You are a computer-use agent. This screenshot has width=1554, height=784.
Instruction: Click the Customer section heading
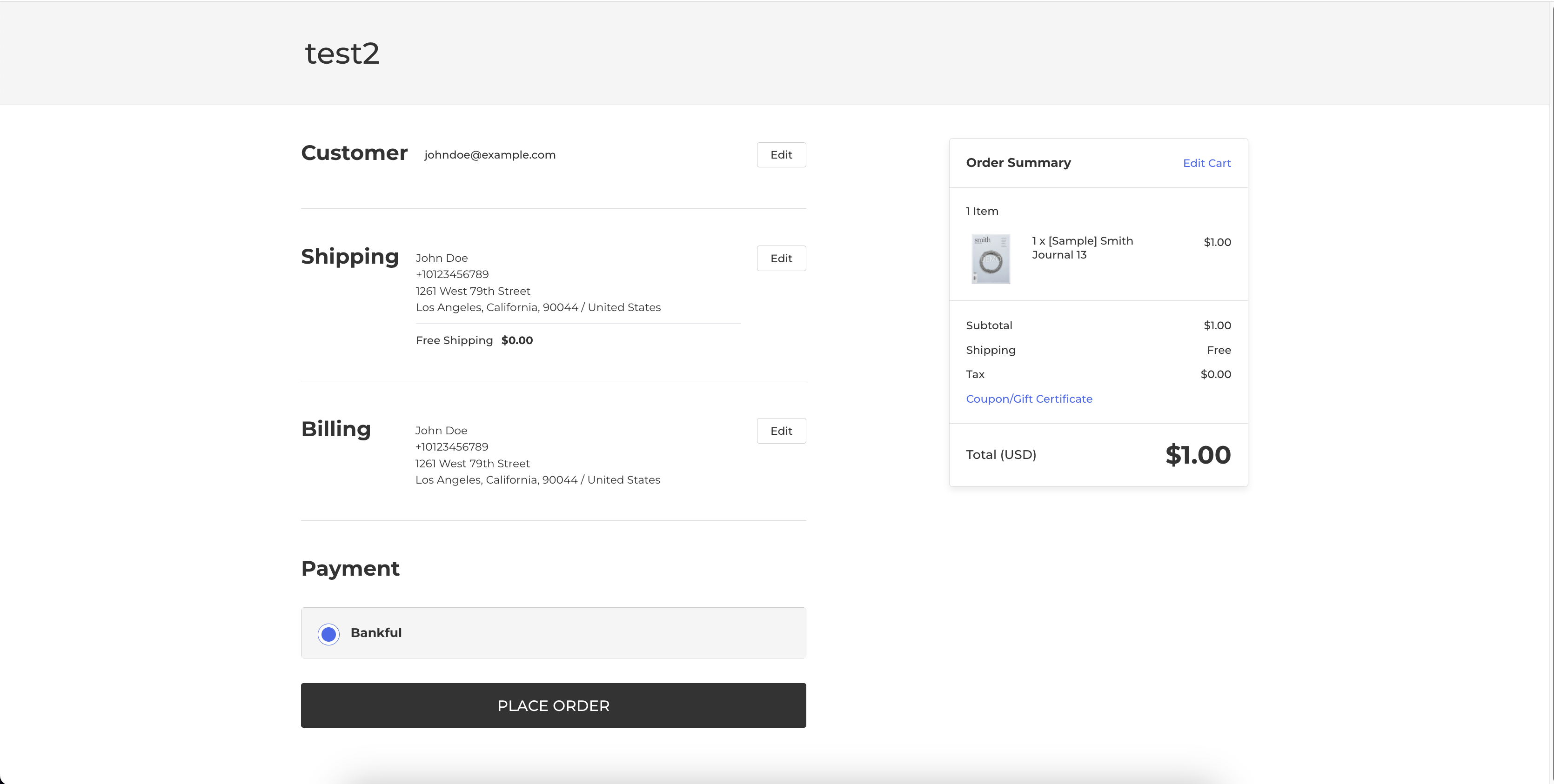point(354,153)
